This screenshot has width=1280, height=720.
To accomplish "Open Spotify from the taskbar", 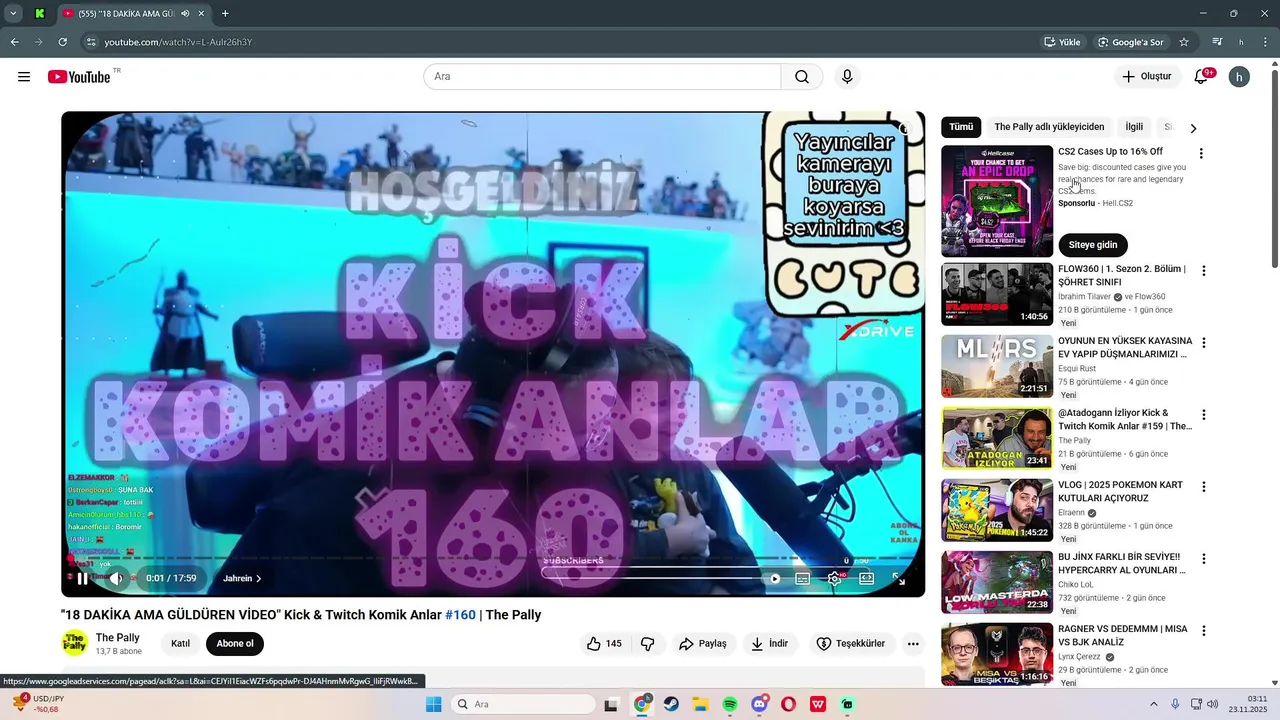I will (730, 704).
